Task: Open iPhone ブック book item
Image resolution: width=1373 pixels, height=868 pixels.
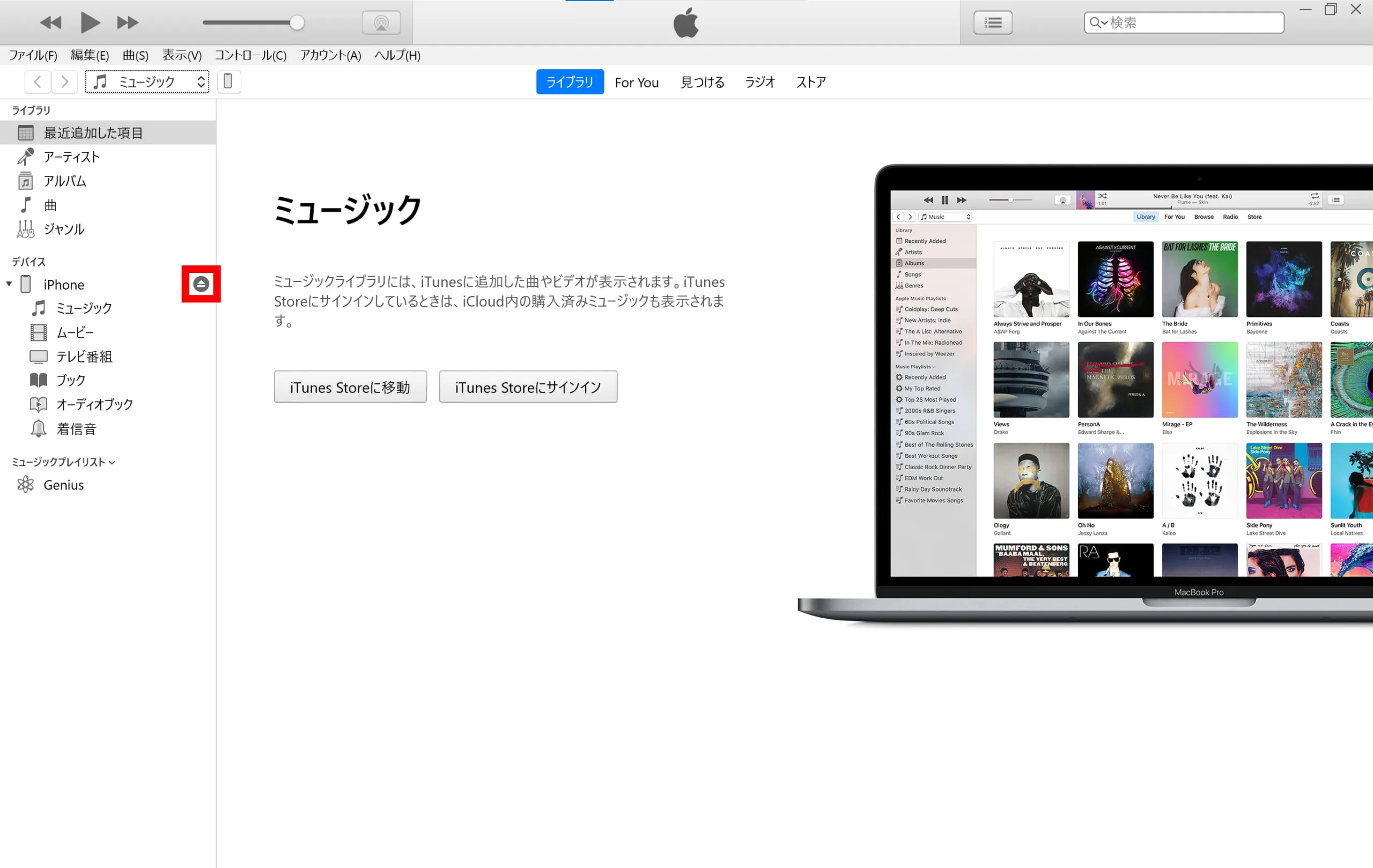Action: (38, 380)
